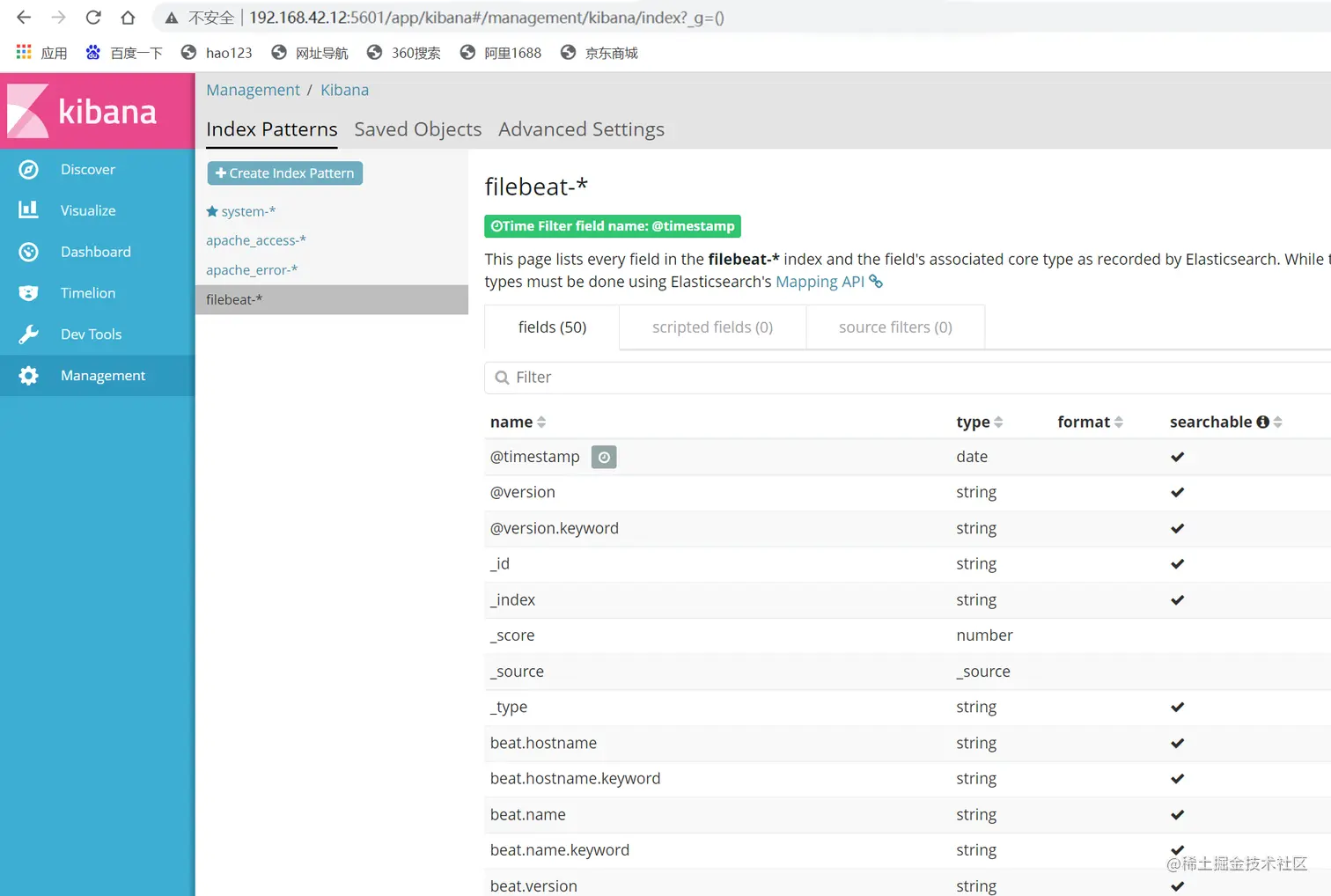This screenshot has height=896, width=1331.
Task: Sort fields by name column
Action: pos(518,422)
